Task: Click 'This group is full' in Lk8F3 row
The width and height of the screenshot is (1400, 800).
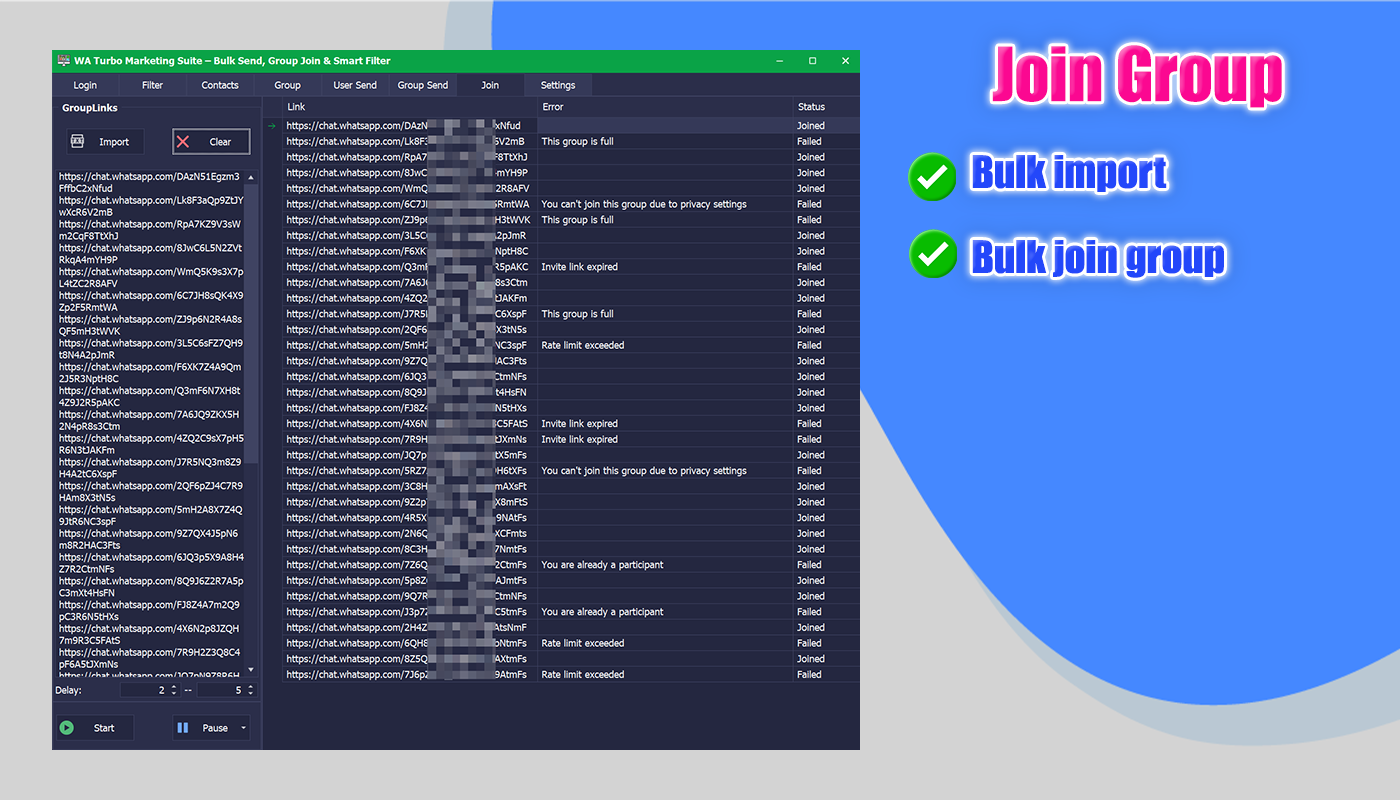Action: tap(578, 142)
